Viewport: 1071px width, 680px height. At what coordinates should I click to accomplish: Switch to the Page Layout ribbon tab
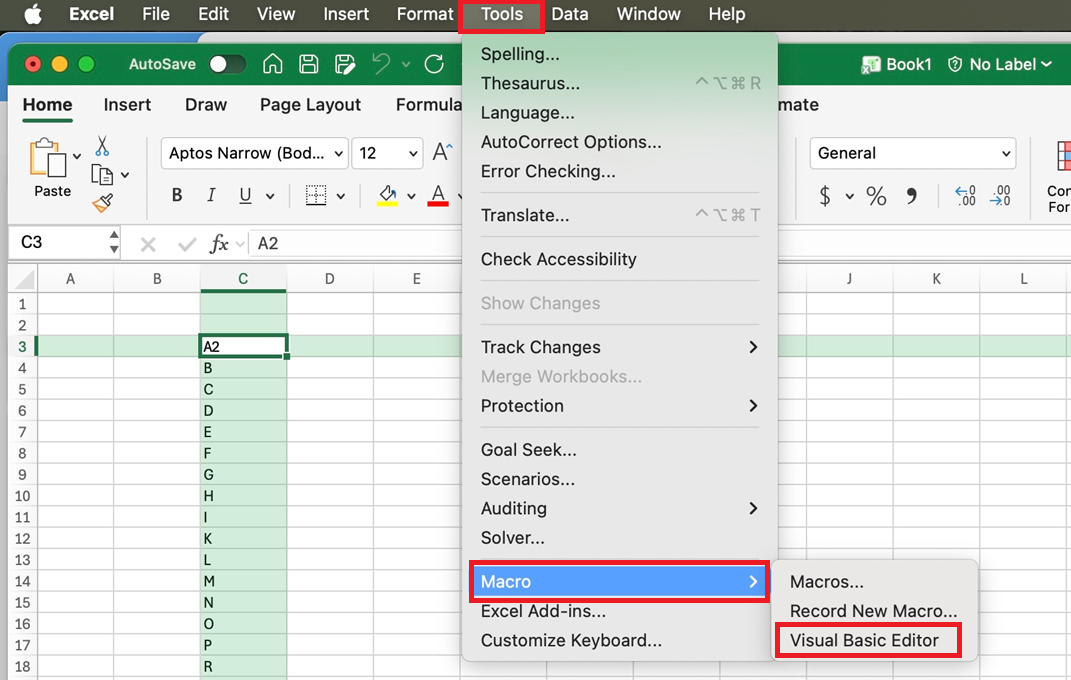pyautogui.click(x=310, y=104)
